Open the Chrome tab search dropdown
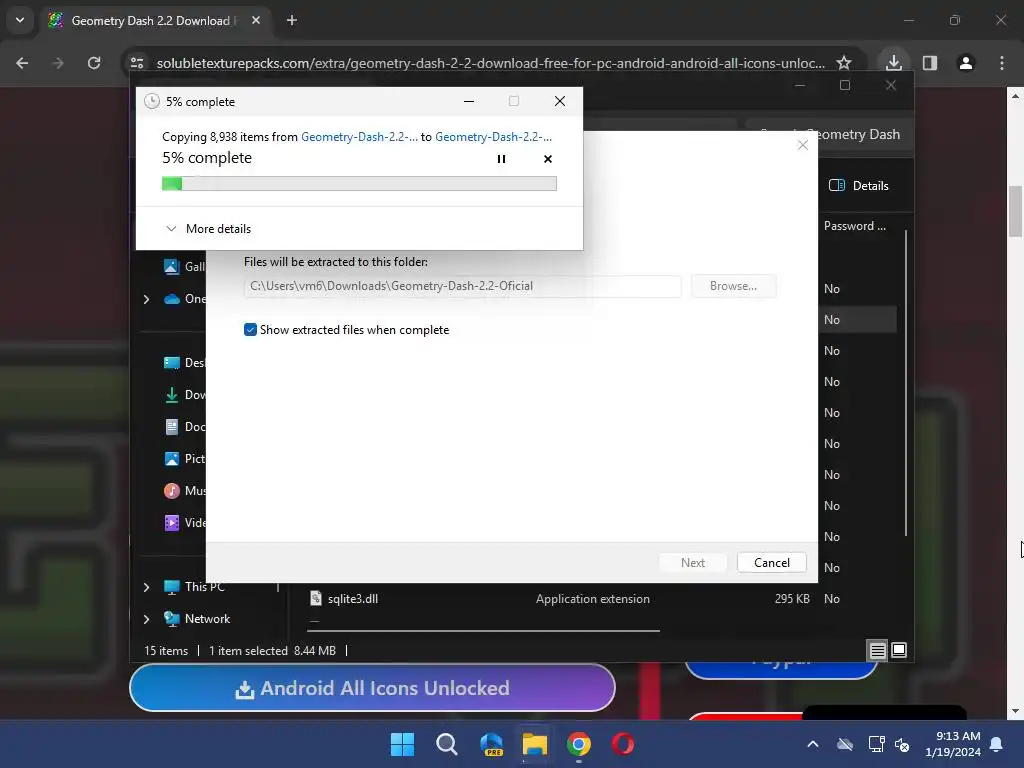This screenshot has width=1024, height=768. [x=20, y=20]
